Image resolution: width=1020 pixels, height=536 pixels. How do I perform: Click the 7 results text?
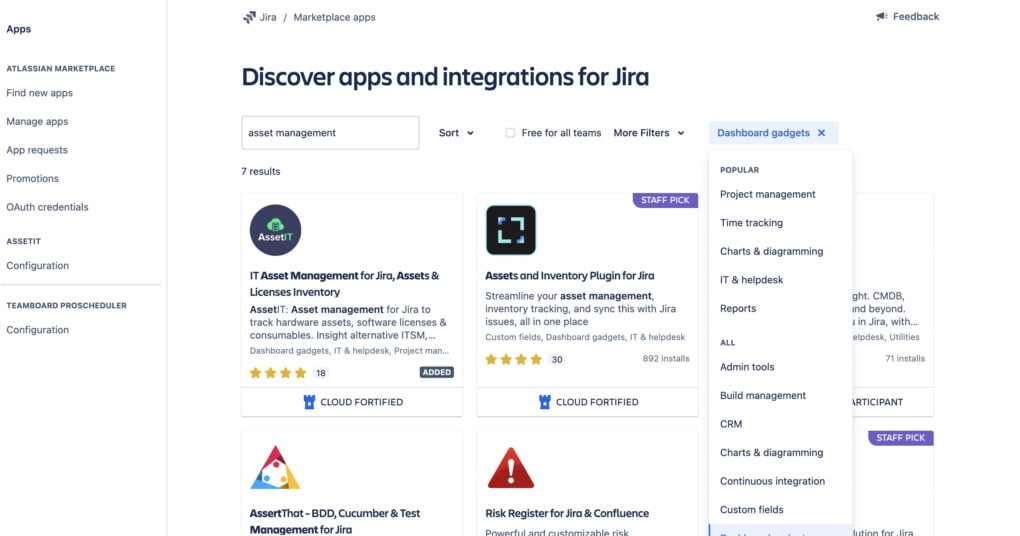tap(261, 172)
